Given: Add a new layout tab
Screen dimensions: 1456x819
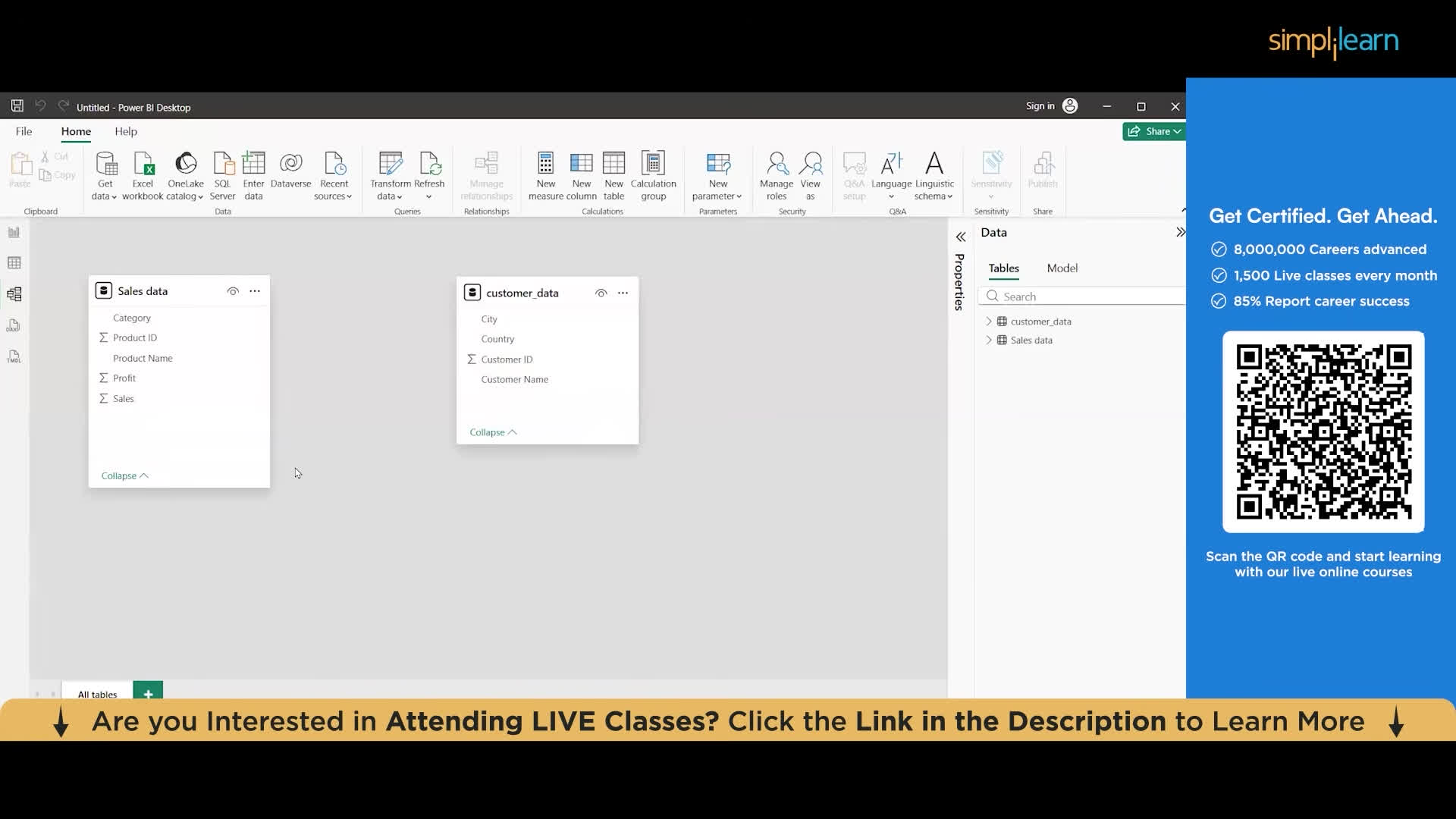Looking at the screenshot, I should (148, 692).
